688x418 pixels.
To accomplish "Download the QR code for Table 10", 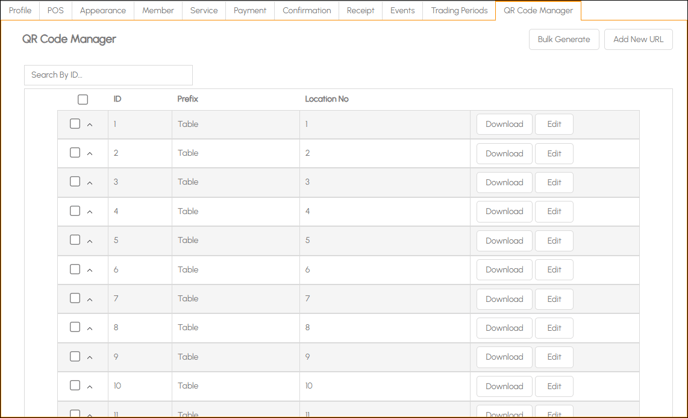I will (504, 386).
